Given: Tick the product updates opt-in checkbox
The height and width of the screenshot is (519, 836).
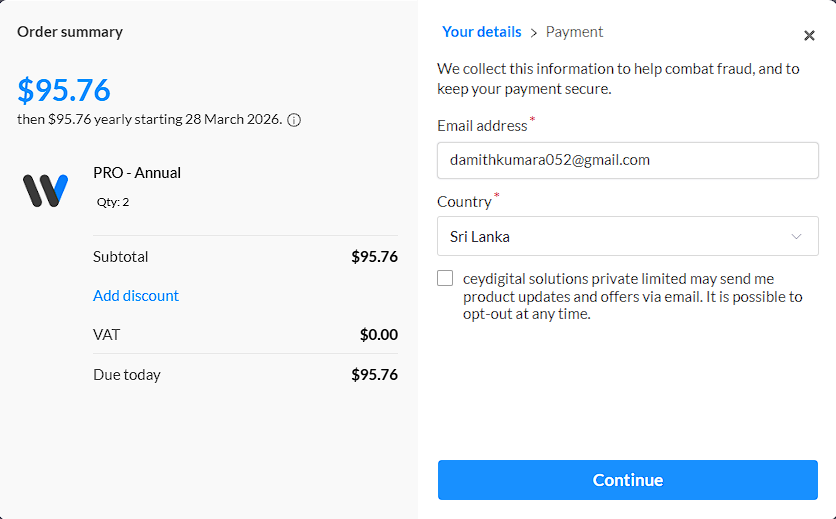Looking at the screenshot, I should [x=445, y=279].
